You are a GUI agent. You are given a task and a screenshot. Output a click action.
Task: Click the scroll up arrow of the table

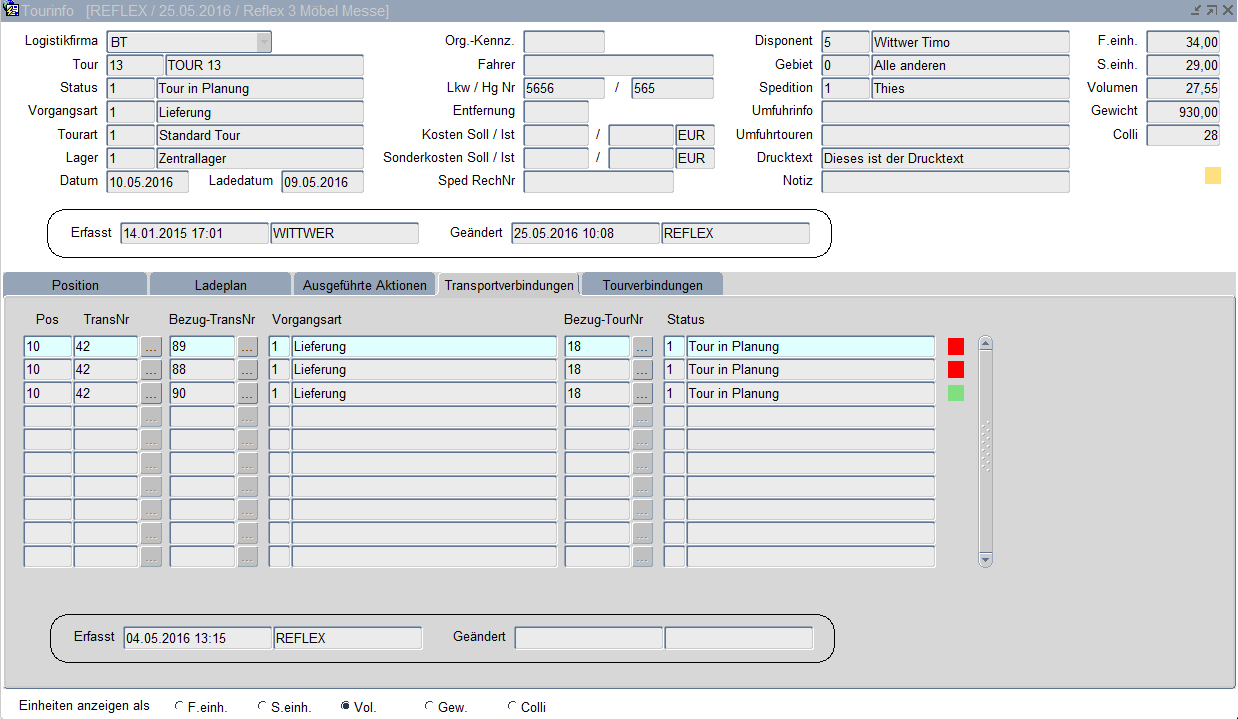pos(985,344)
